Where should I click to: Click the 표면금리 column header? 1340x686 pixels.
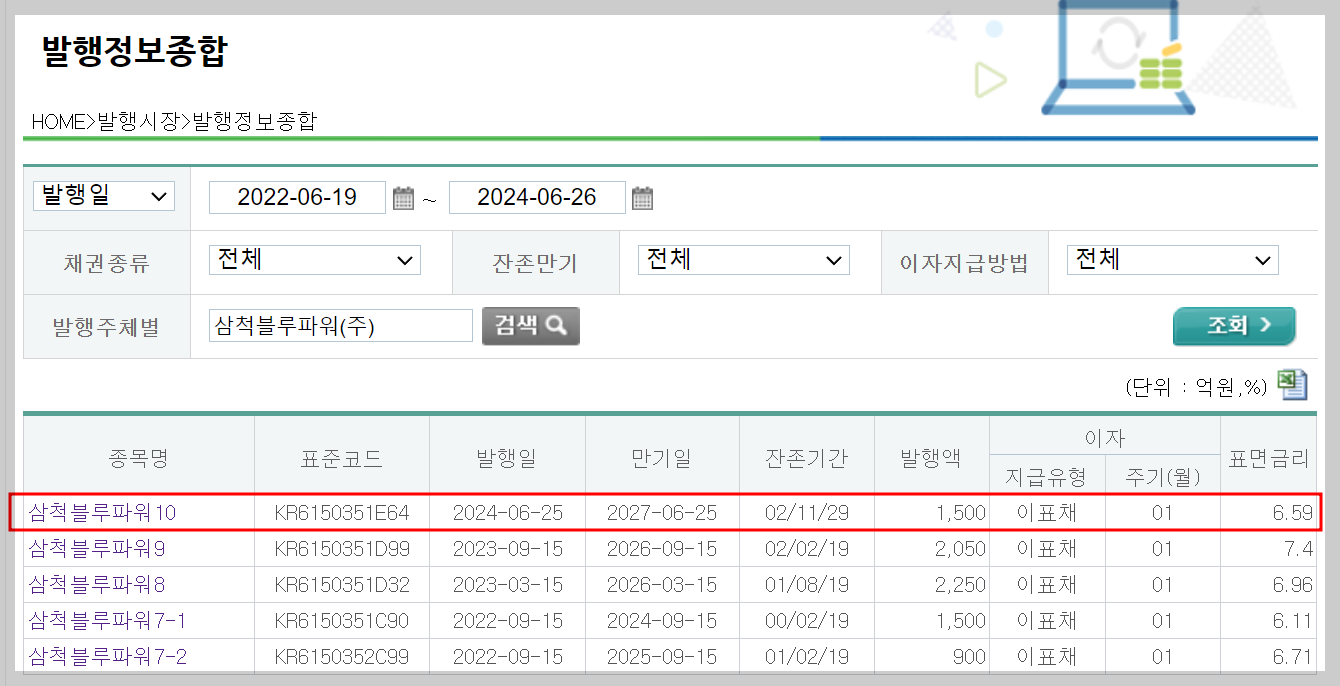[1268, 458]
